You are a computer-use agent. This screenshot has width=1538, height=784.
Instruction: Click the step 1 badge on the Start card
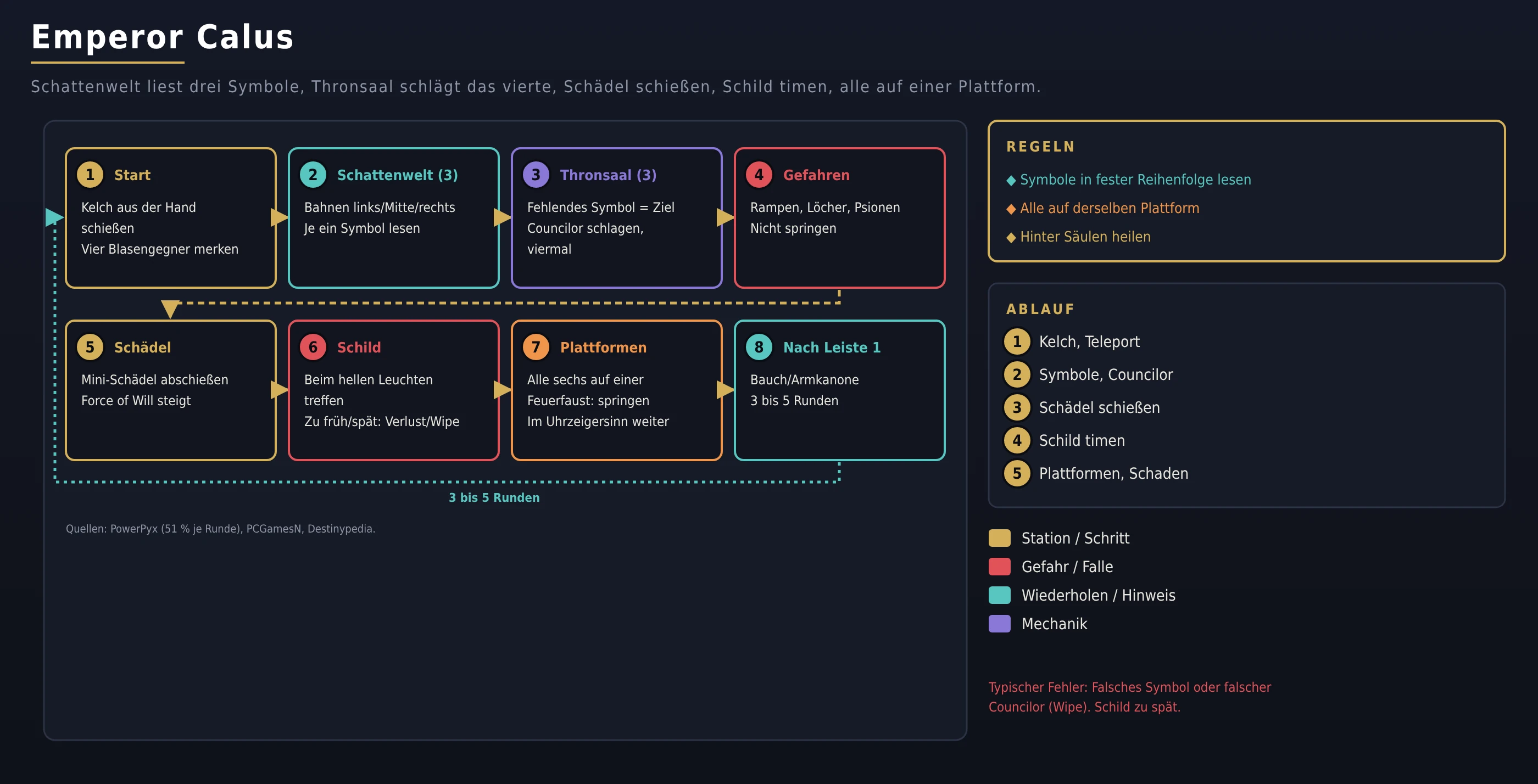click(90, 175)
